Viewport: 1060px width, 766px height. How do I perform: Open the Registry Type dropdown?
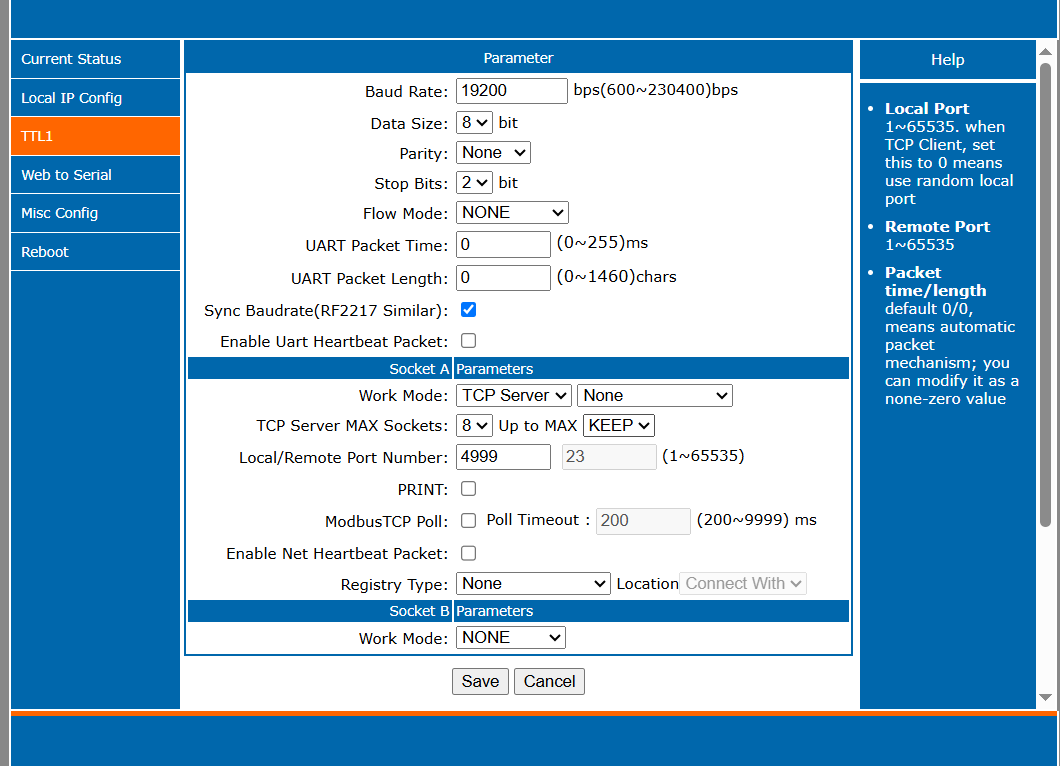(x=533, y=583)
